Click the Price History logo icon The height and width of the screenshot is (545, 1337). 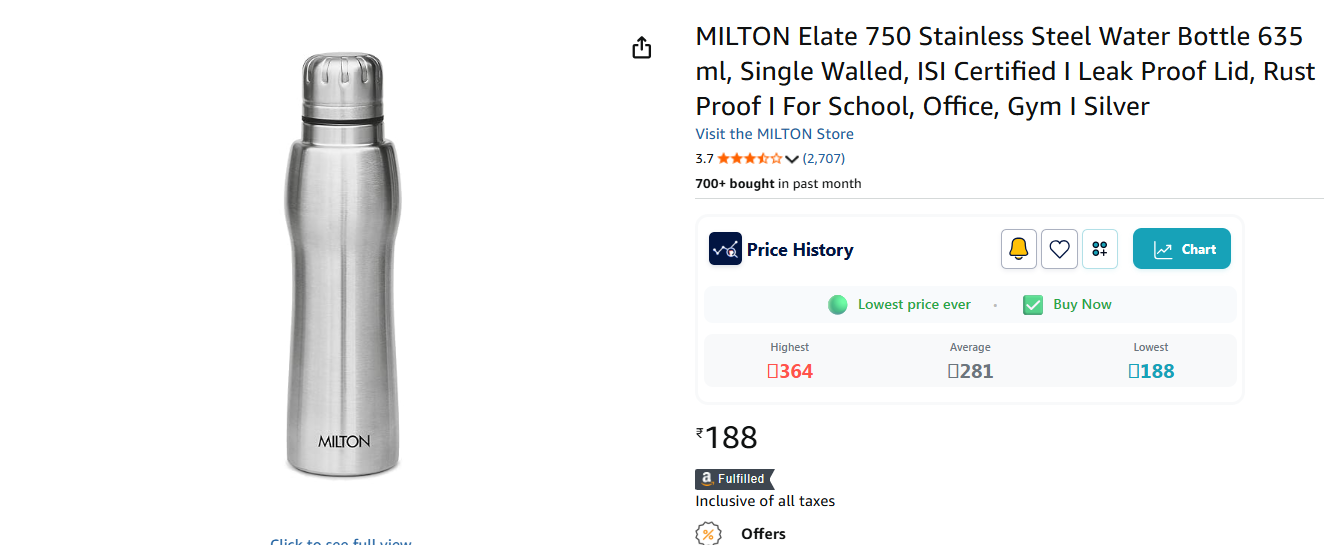point(725,249)
